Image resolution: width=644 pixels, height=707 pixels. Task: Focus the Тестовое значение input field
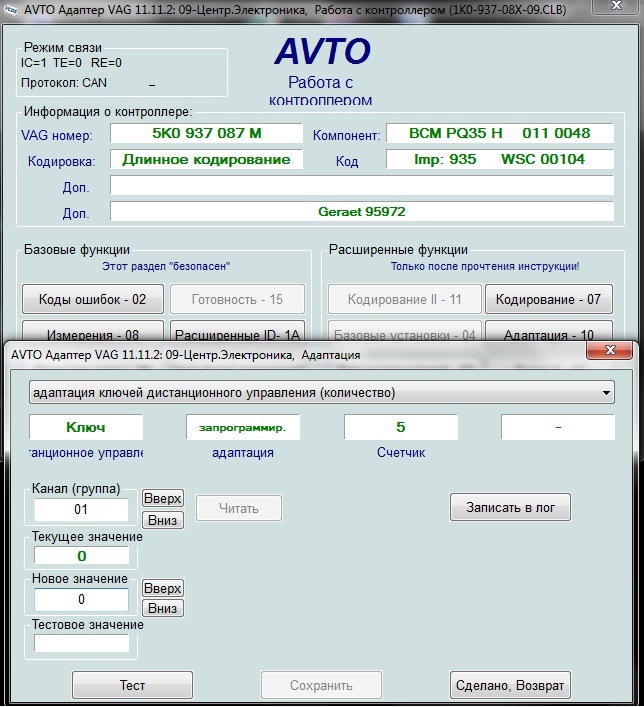[81, 643]
